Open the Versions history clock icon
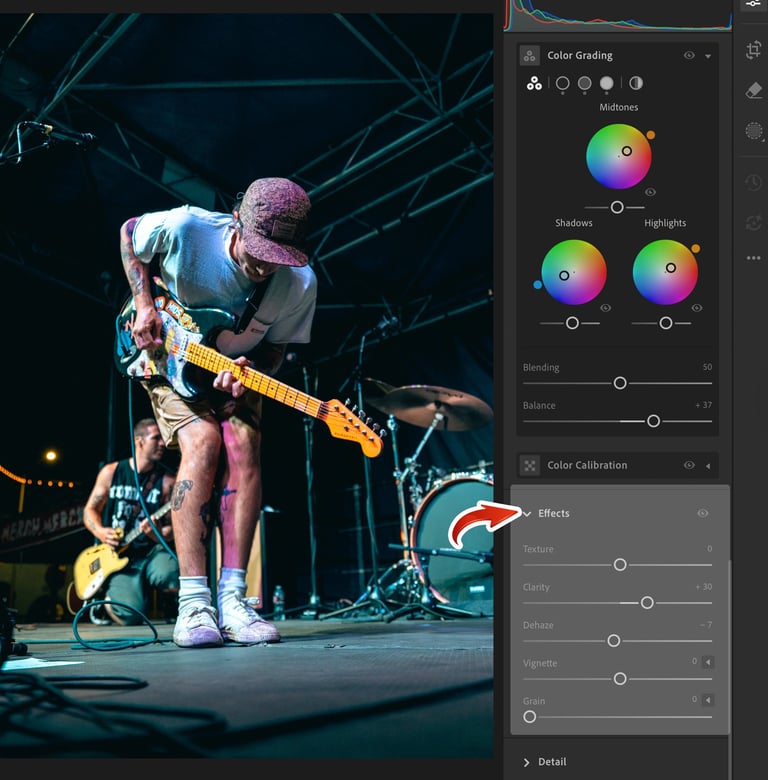The image size is (768, 780). (x=754, y=182)
